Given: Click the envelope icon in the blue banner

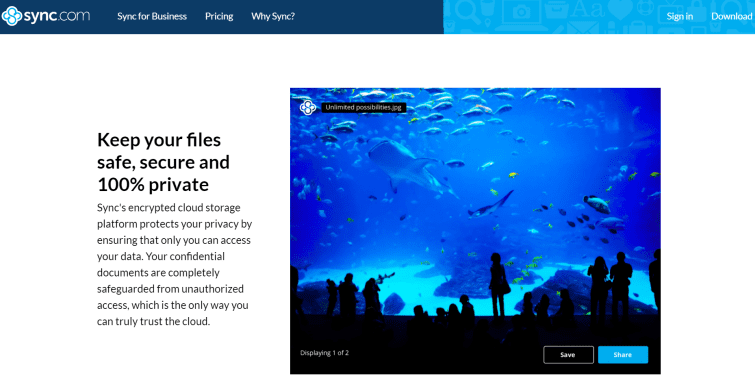Looking at the screenshot, I should [583, 28].
